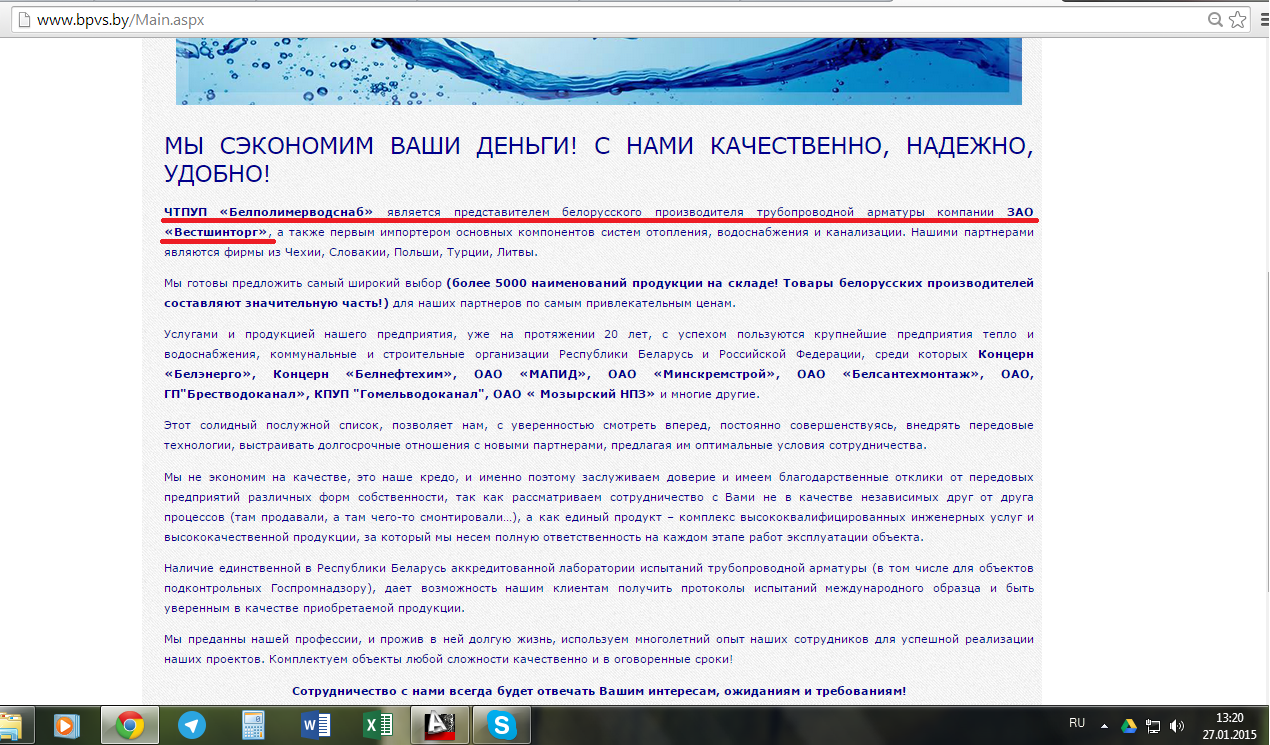Click the underlined «Вестшинторг» company name
1270x745 pixels.
point(217,232)
